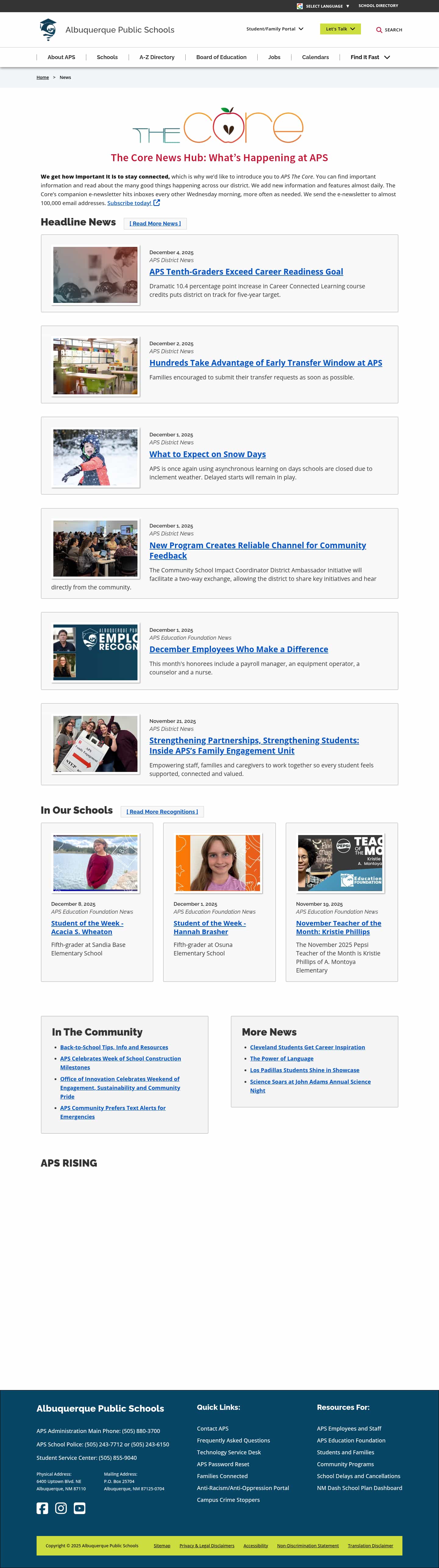Open Student of the Week Hannah Brasher
The image size is (439, 1568).
[209, 928]
